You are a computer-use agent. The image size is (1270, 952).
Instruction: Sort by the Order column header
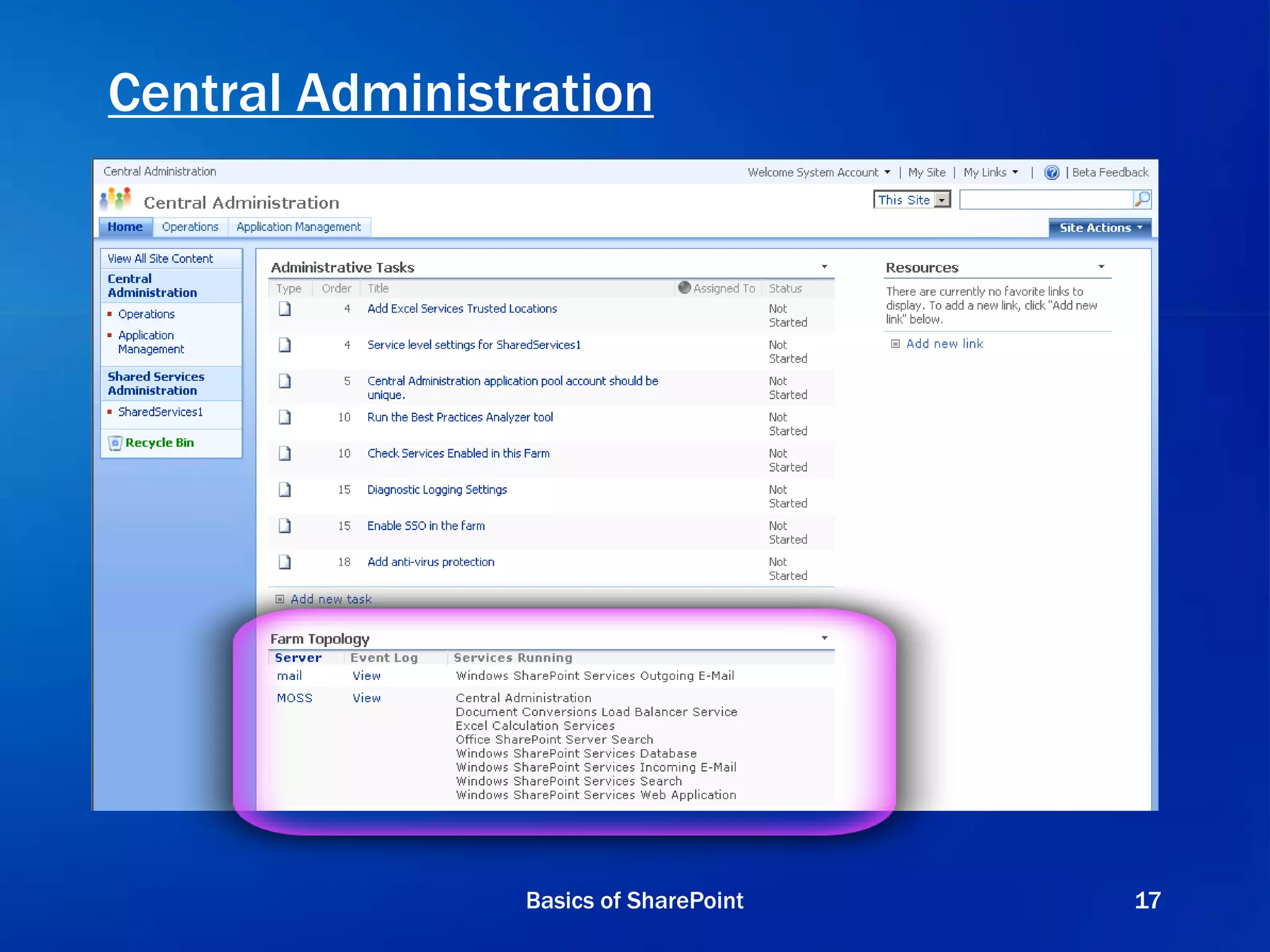click(336, 288)
